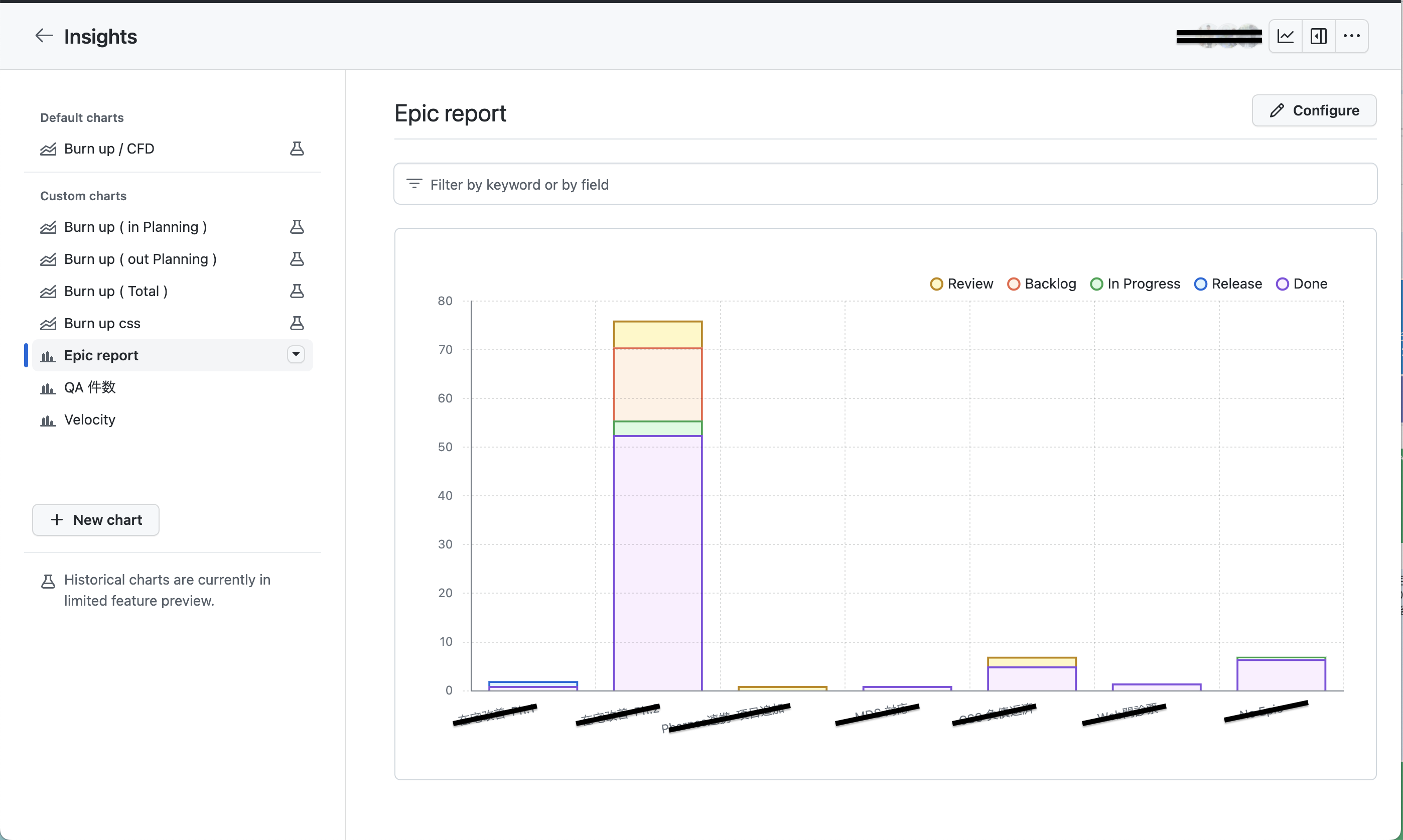This screenshot has width=1403, height=840.
Task: Toggle the side panel layout icon
Action: click(x=1318, y=36)
